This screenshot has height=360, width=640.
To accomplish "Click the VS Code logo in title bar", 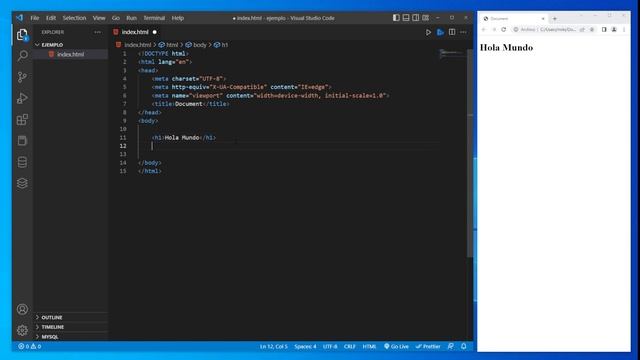I will click(x=19, y=18).
